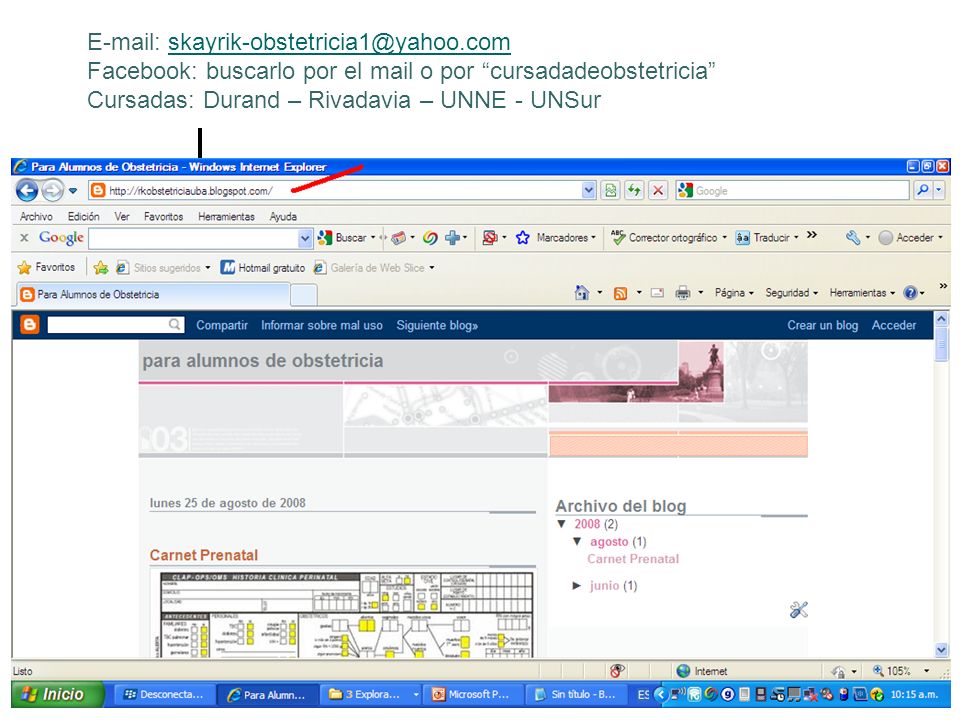Open the Carnet Prenatal post title
This screenshot has height=720, width=960.
[204, 555]
